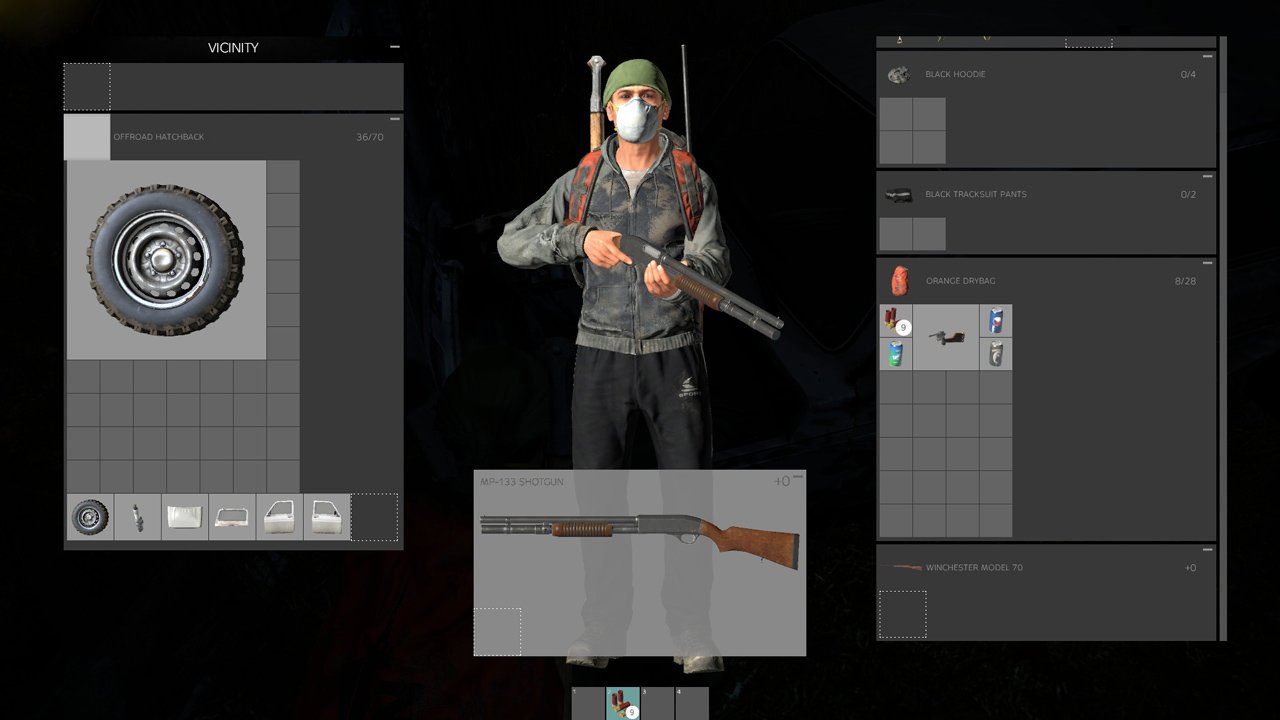
Task: Select shotgun shells in quickbar slot 2
Action: coord(623,703)
